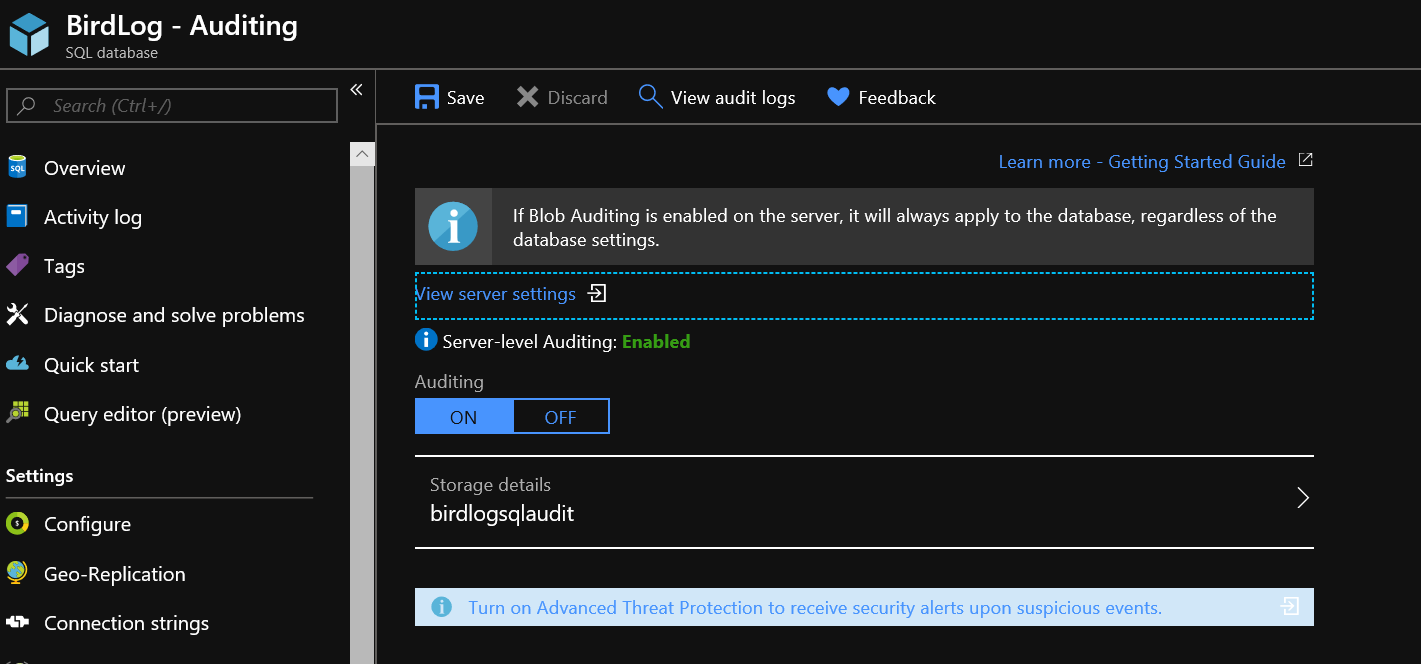Image resolution: width=1421 pixels, height=664 pixels.
Task: Click the BirdLog SQL database cube icon
Action: coord(29,34)
